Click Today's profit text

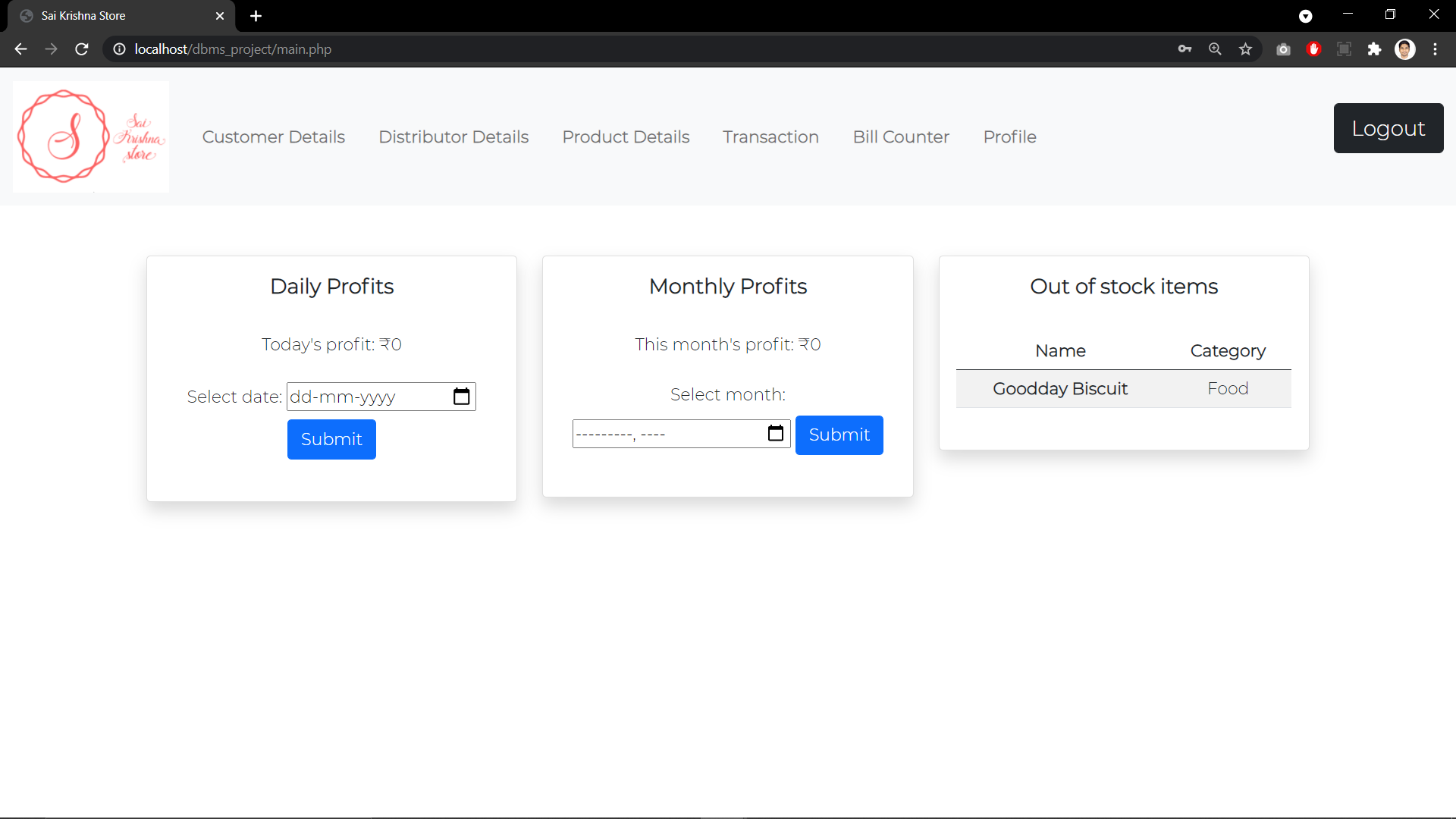pyautogui.click(x=331, y=344)
